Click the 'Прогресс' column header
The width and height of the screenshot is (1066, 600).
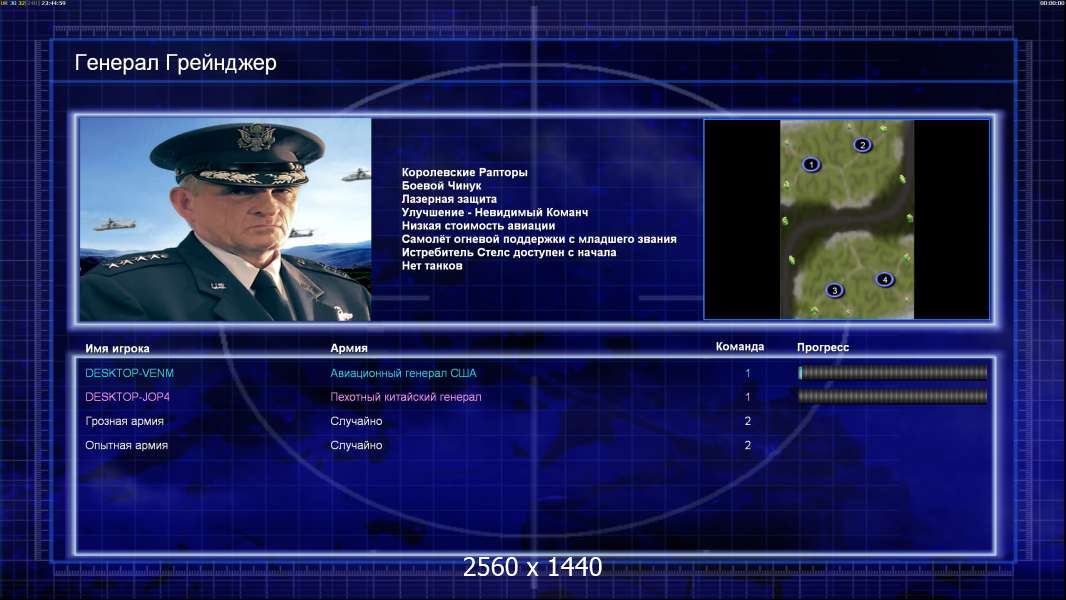pyautogui.click(x=823, y=347)
